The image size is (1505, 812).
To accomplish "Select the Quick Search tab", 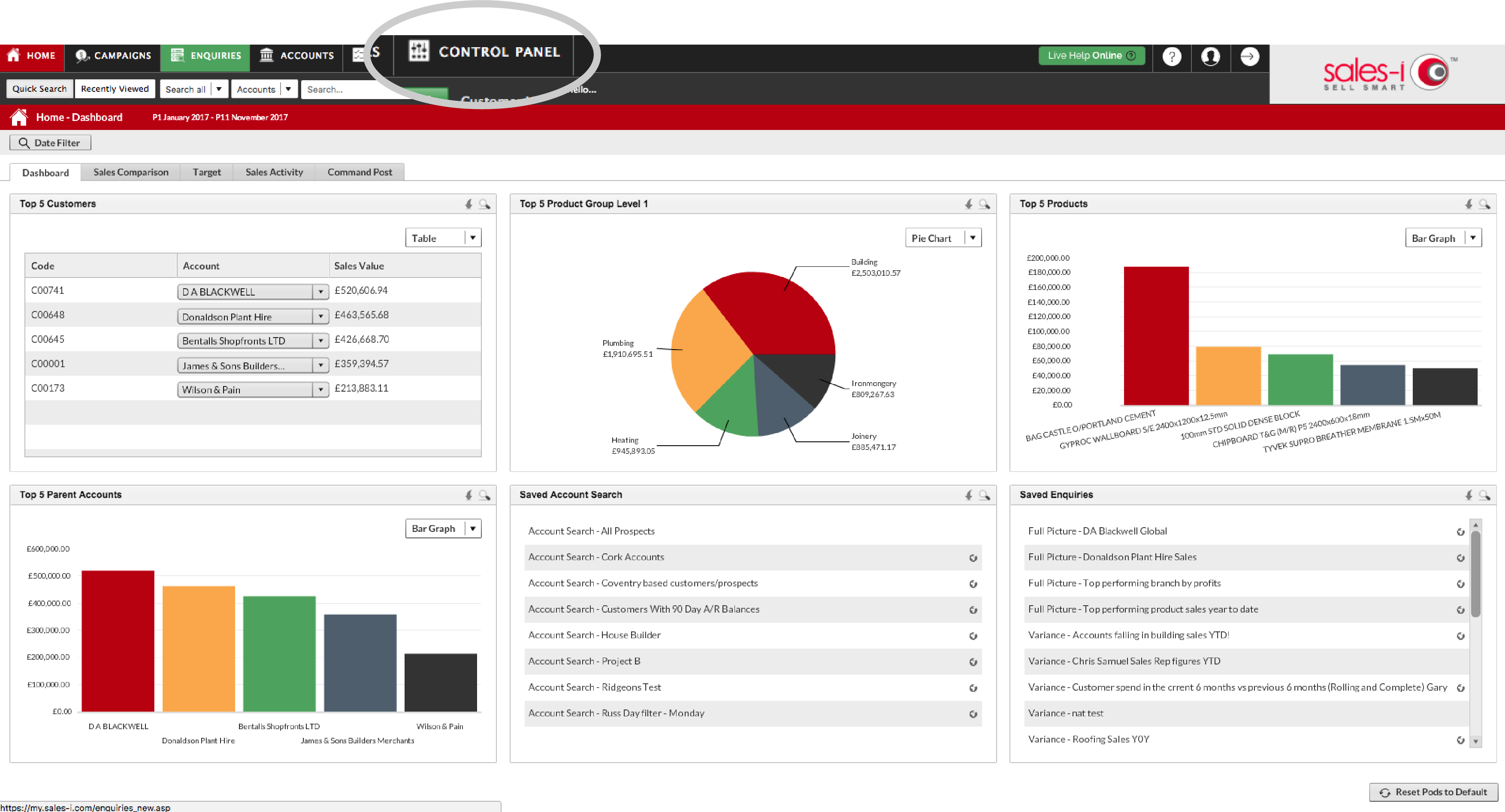I will click(x=40, y=89).
